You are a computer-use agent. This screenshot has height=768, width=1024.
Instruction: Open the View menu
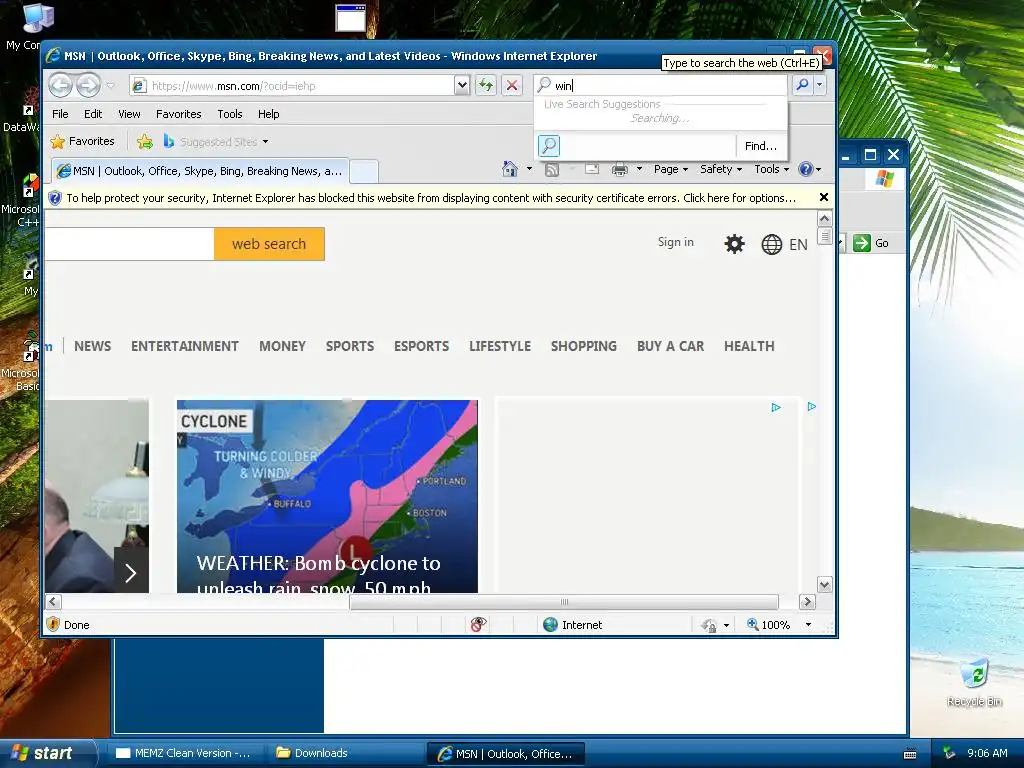(129, 114)
